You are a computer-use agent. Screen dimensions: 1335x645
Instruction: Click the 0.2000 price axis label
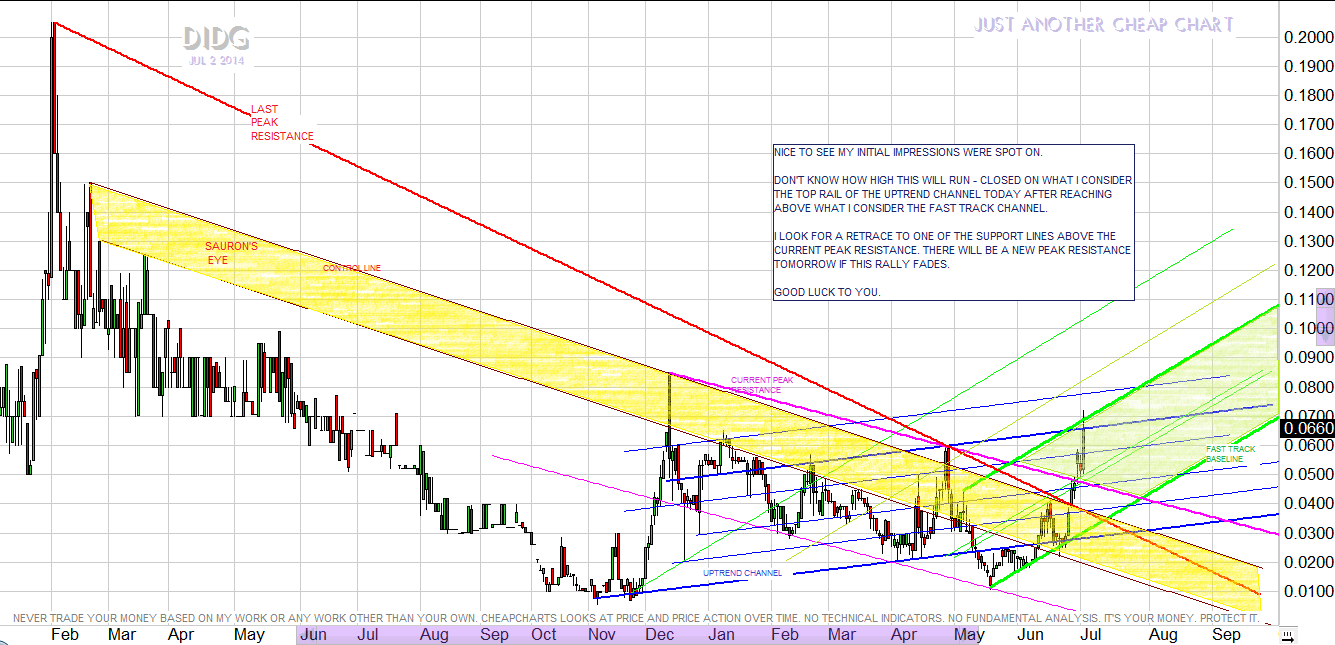[1307, 38]
